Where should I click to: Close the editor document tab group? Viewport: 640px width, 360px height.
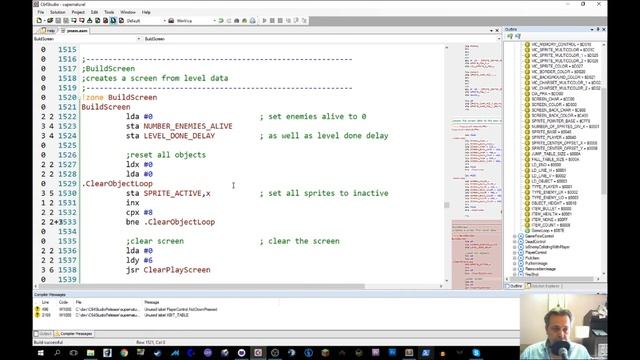pos(497,31)
